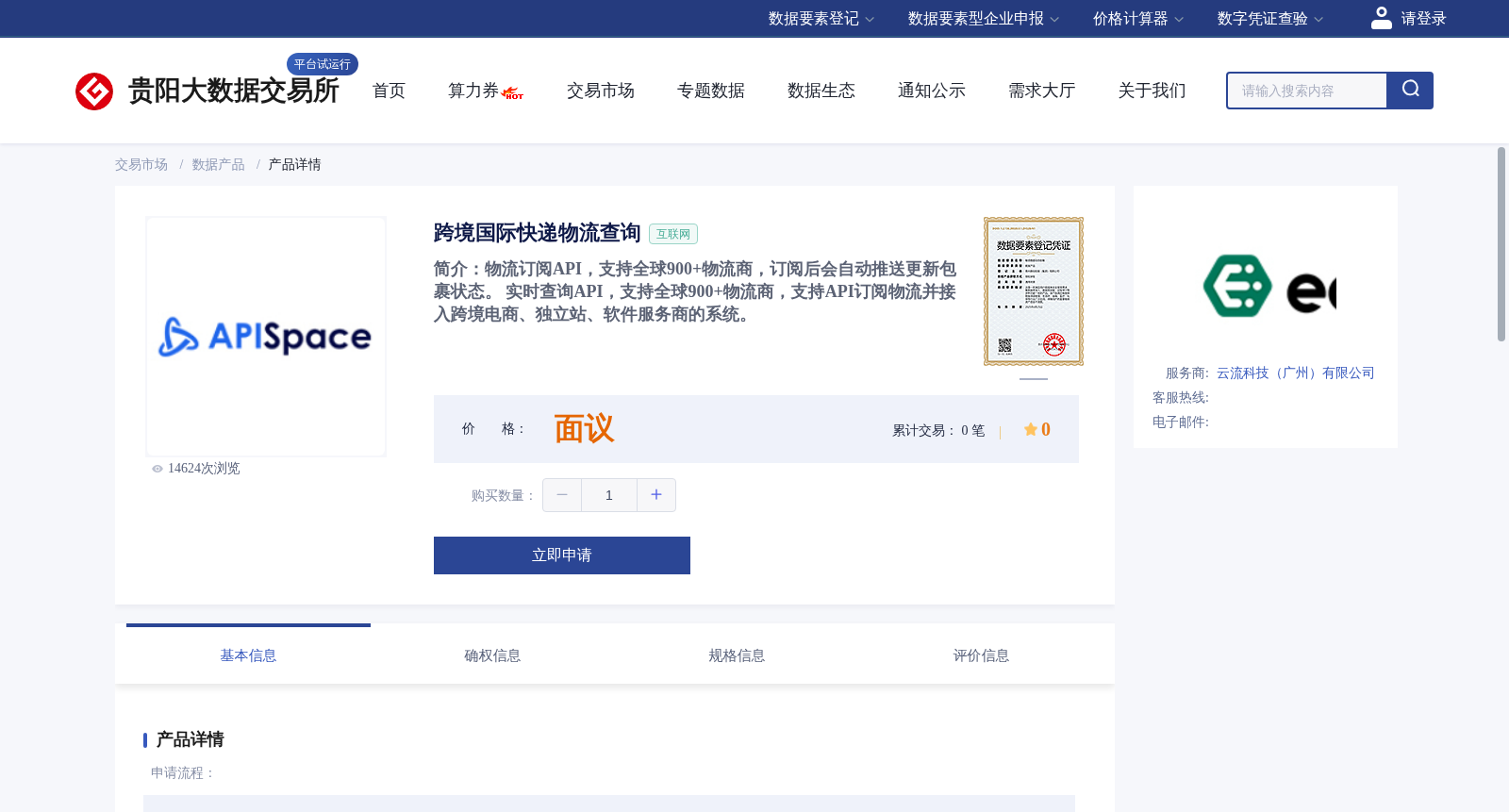Open 算力券 navigation item
Image resolution: width=1509 pixels, height=812 pixels.
point(473,91)
